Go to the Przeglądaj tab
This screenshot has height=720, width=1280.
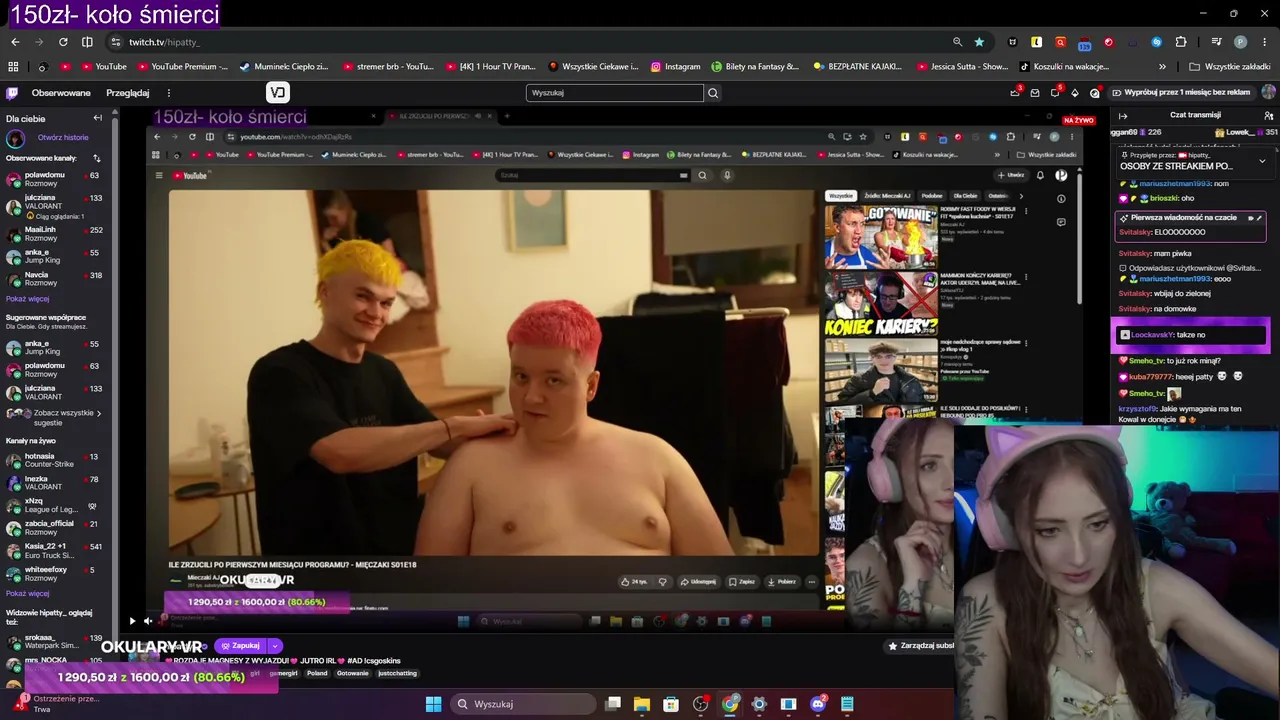(127, 93)
